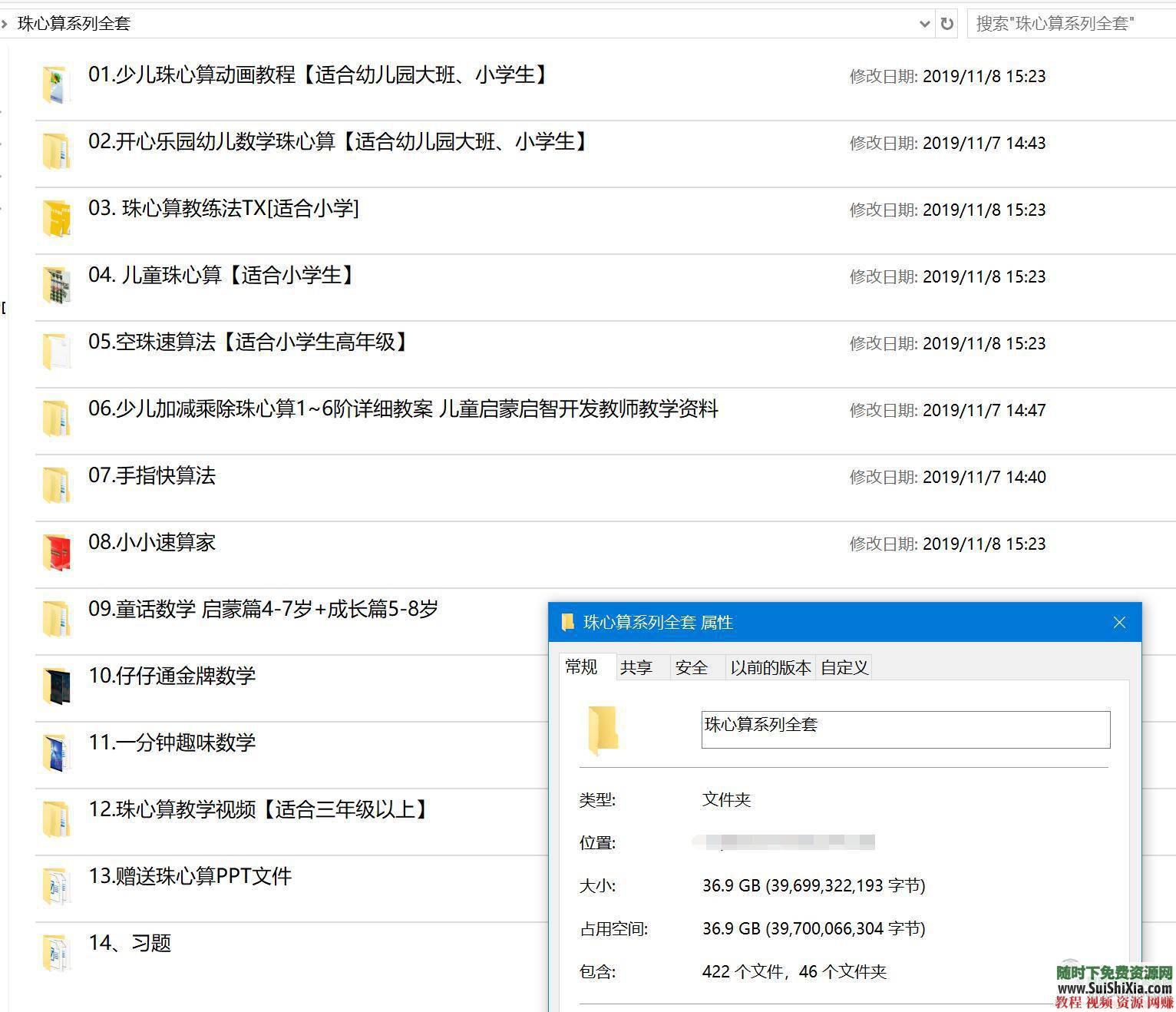Click the 11.一分钟趣味数学 folder icon
Screen dimensions: 1176x1012
pos(56,752)
